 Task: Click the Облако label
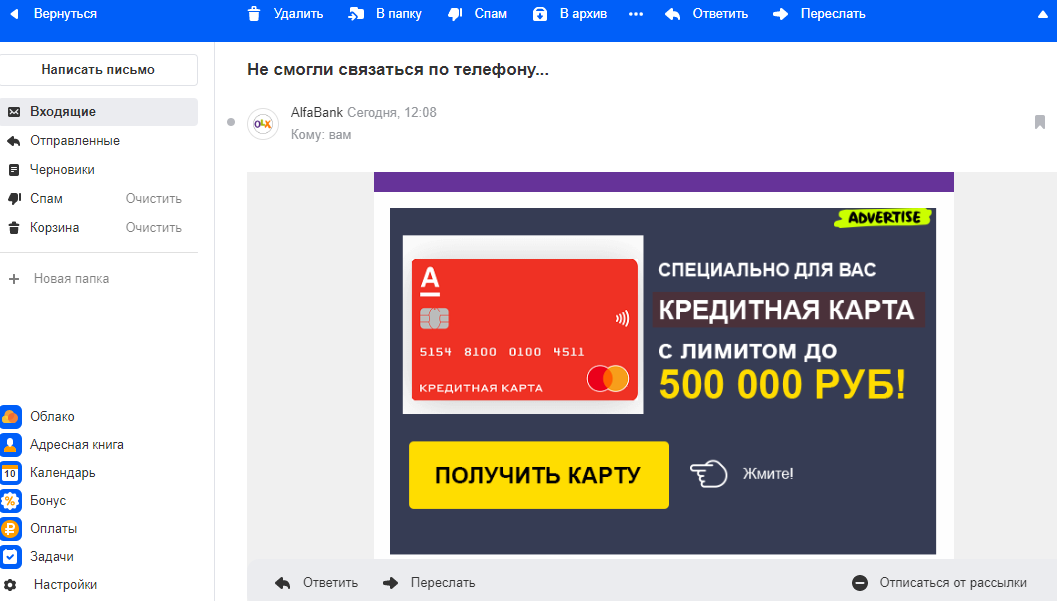point(52,416)
